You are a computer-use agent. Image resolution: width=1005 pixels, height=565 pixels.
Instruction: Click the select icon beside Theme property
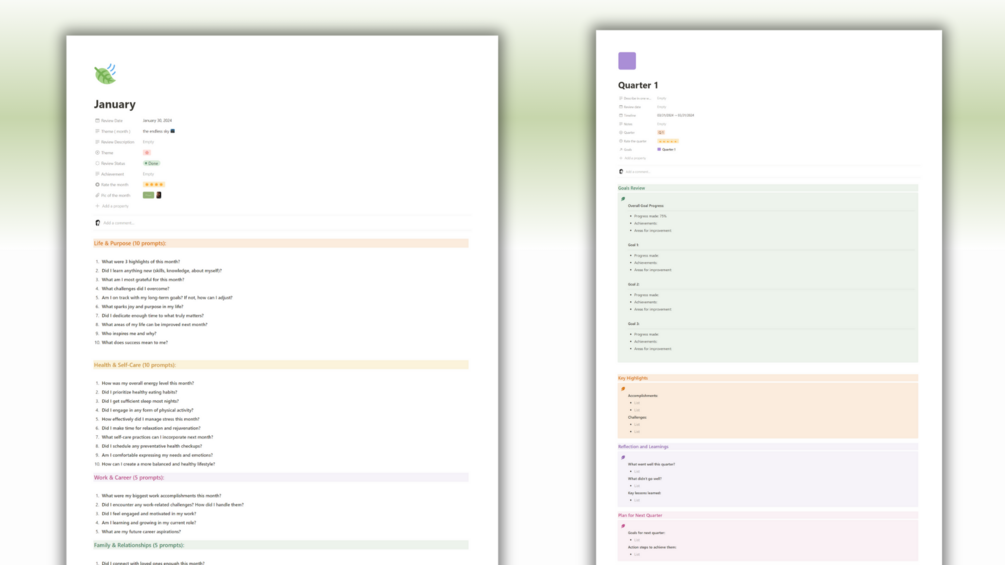(x=97, y=152)
